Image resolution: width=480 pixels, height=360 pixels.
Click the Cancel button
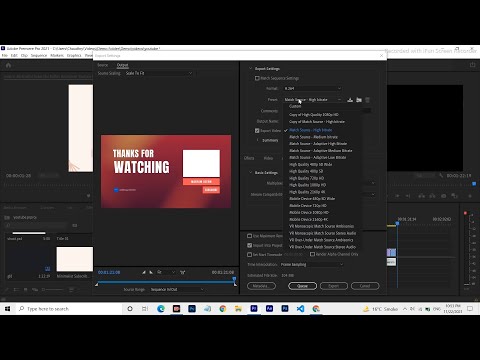[365, 286]
